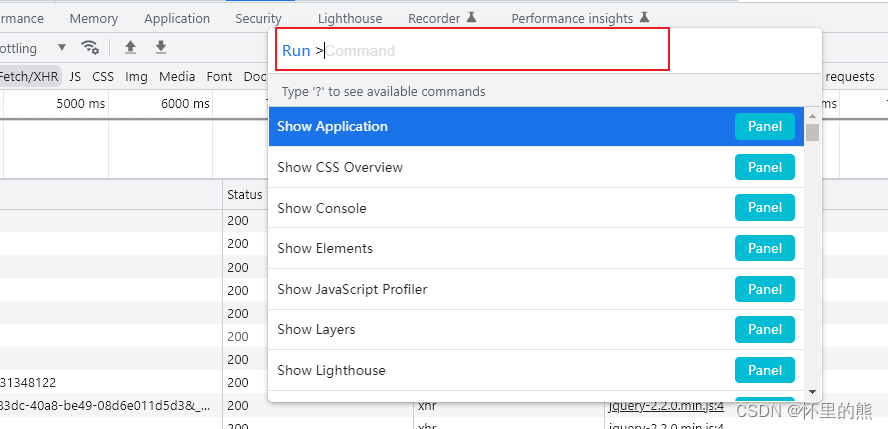Open network conditions wifi settings icon
This screenshot has height=429, width=888.
coord(90,47)
